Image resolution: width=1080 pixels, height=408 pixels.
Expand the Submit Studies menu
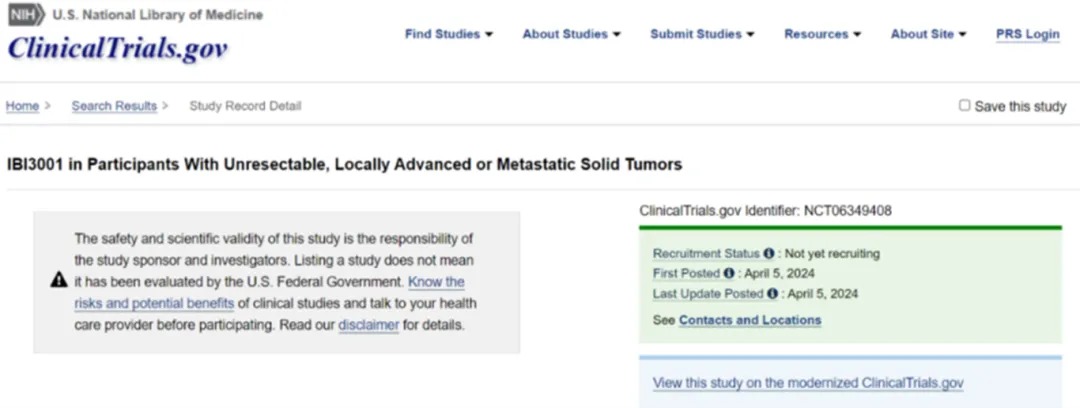[x=702, y=34]
